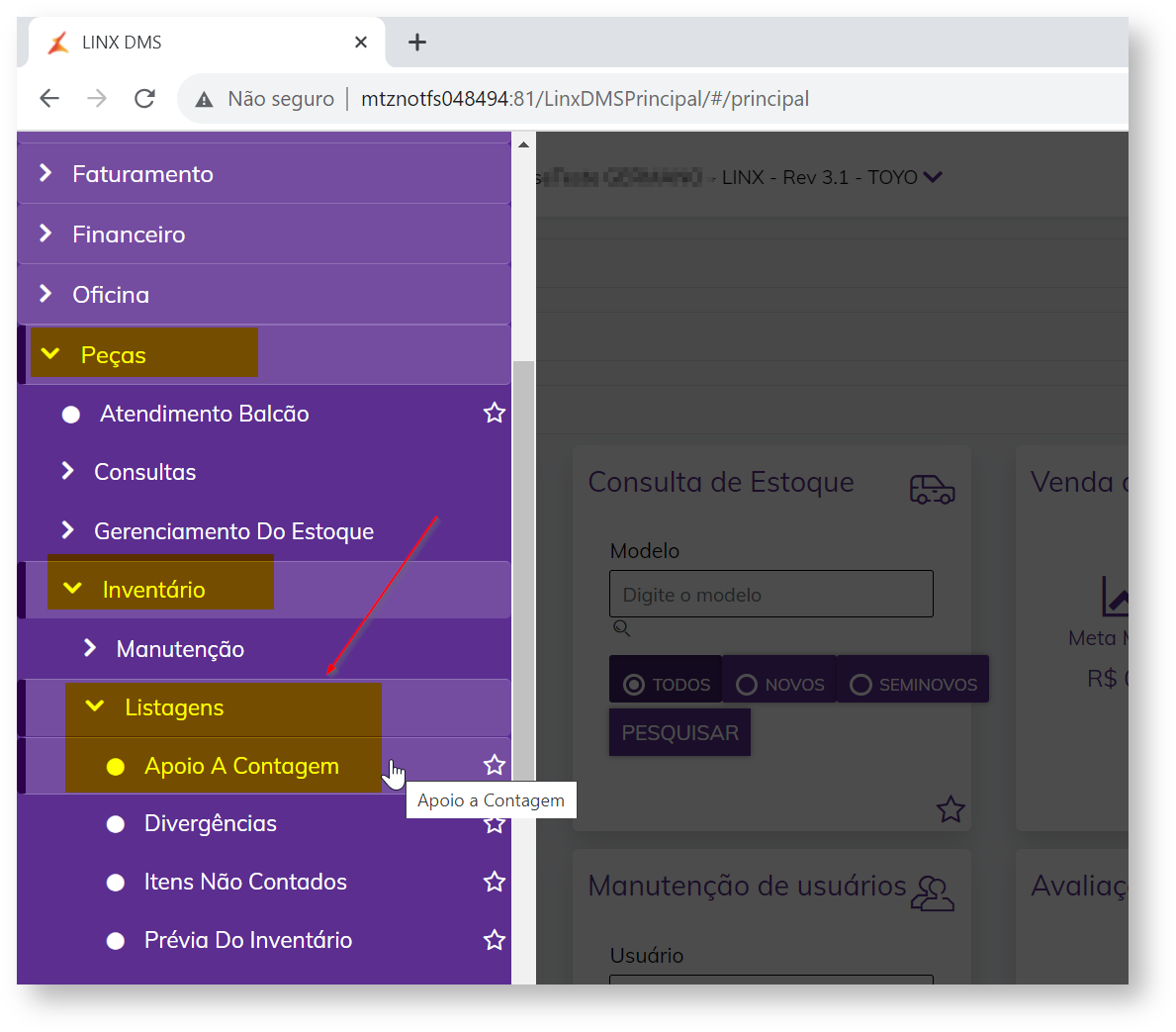Open Prévia Do Inventário listing
Screen dimensions: 1176x1032
coord(248,940)
